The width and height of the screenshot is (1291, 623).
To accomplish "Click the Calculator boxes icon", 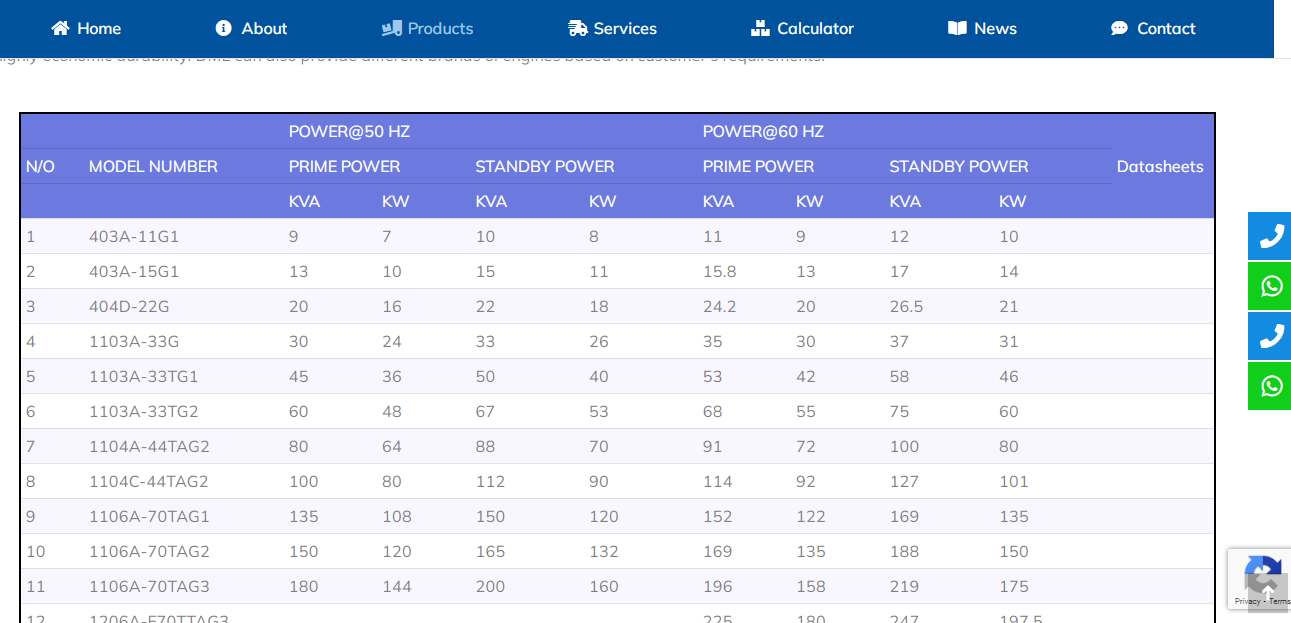I will coord(760,28).
